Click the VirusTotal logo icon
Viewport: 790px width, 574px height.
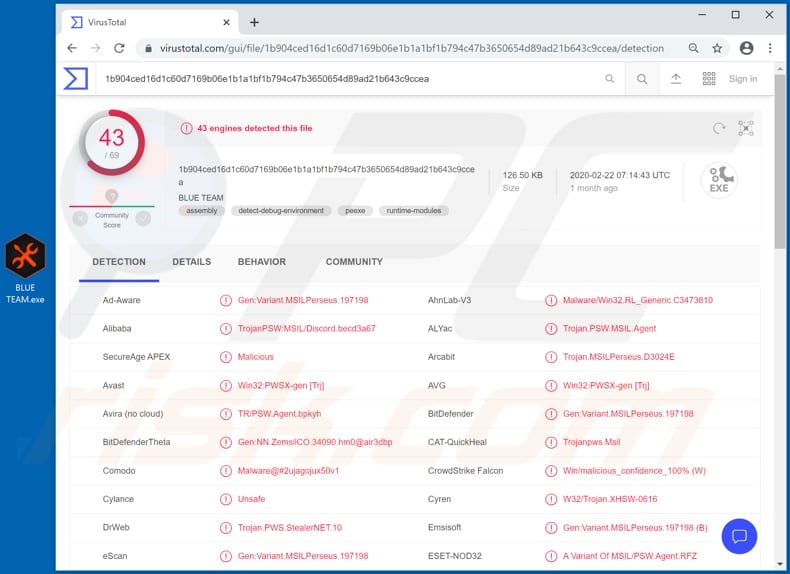(76, 79)
